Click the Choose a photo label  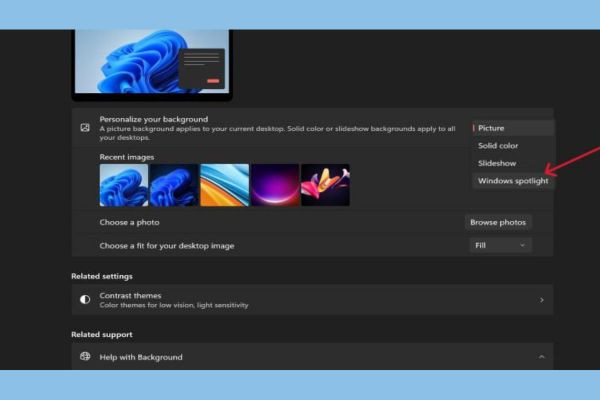pos(129,222)
